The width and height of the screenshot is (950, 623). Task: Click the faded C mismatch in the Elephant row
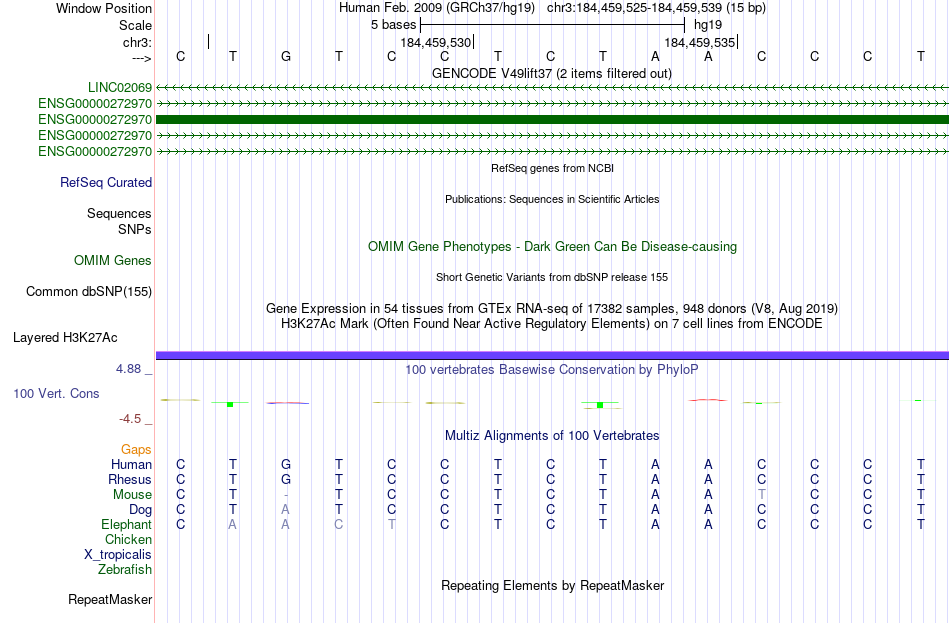pyautogui.click(x=339, y=525)
